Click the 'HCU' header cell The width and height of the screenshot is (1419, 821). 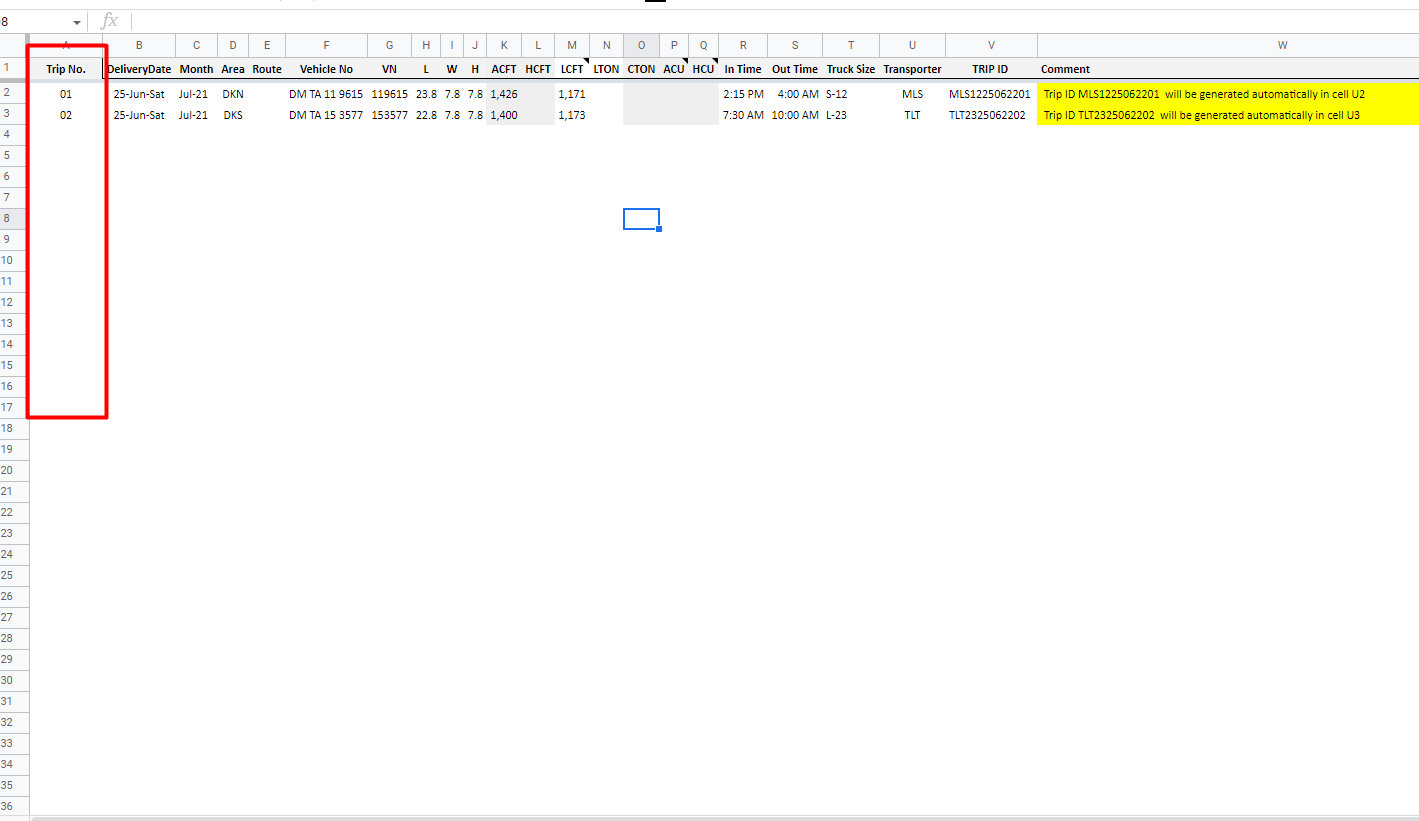point(703,69)
